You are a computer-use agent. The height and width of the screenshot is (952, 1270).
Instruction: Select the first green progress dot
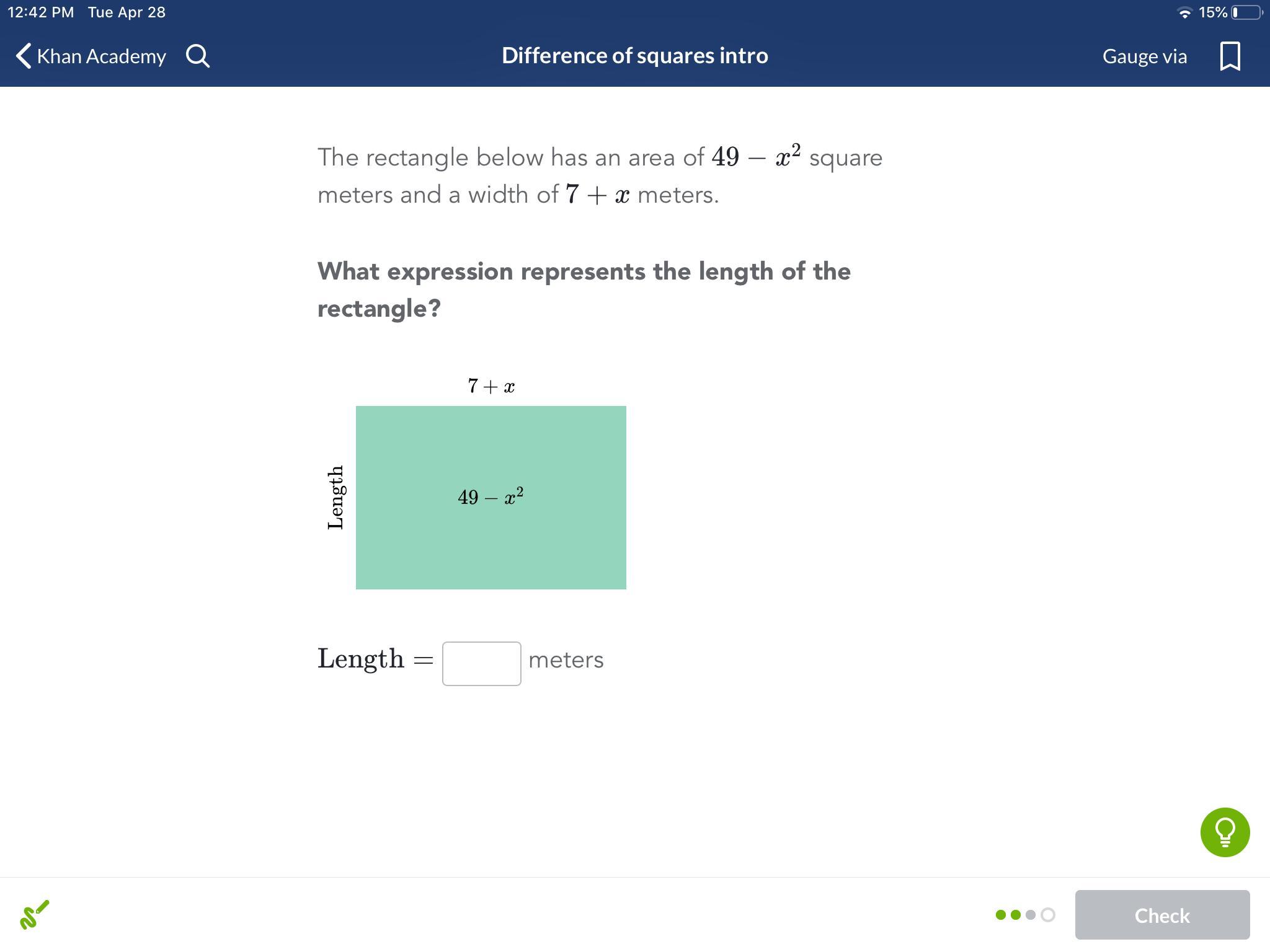click(1000, 915)
